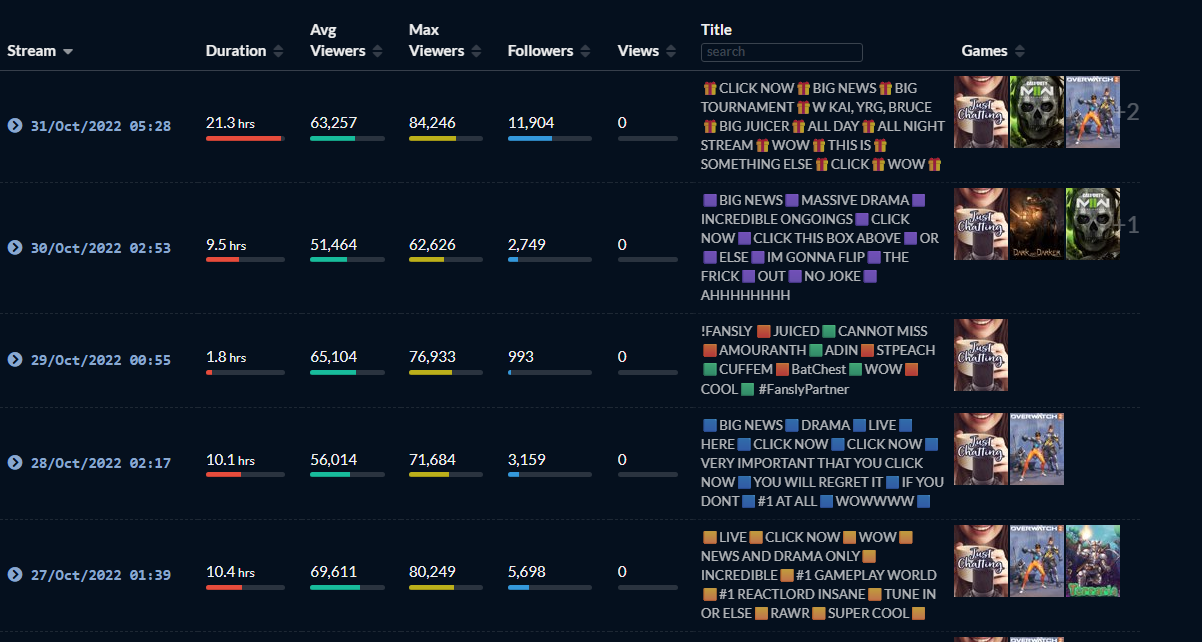Click Modern Warfare II thumbnail in 31/Oct row
The height and width of the screenshot is (642, 1202).
pos(1037,112)
